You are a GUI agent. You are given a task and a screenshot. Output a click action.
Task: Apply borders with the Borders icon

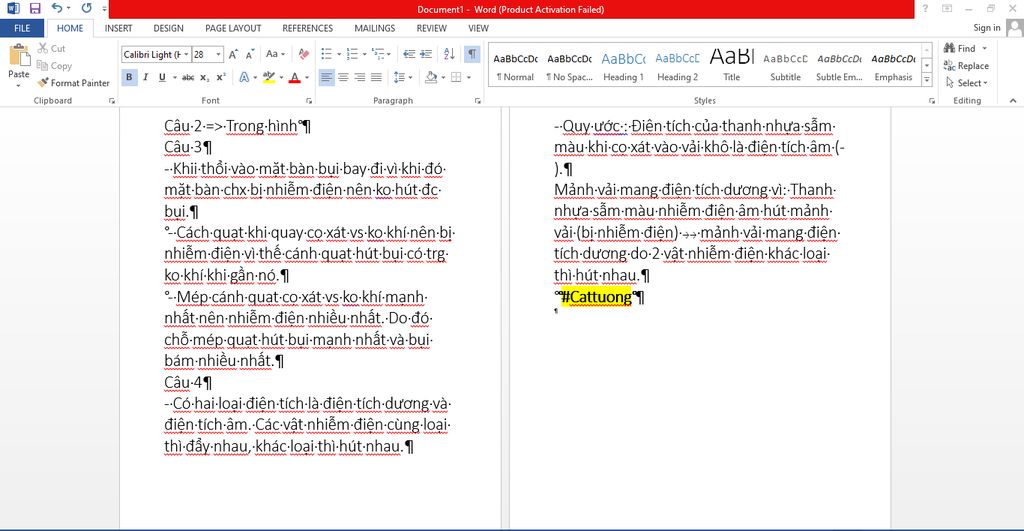[x=456, y=77]
